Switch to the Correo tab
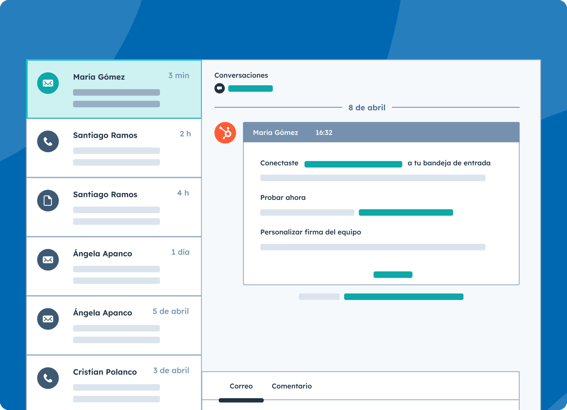The height and width of the screenshot is (410, 567). 241,386
